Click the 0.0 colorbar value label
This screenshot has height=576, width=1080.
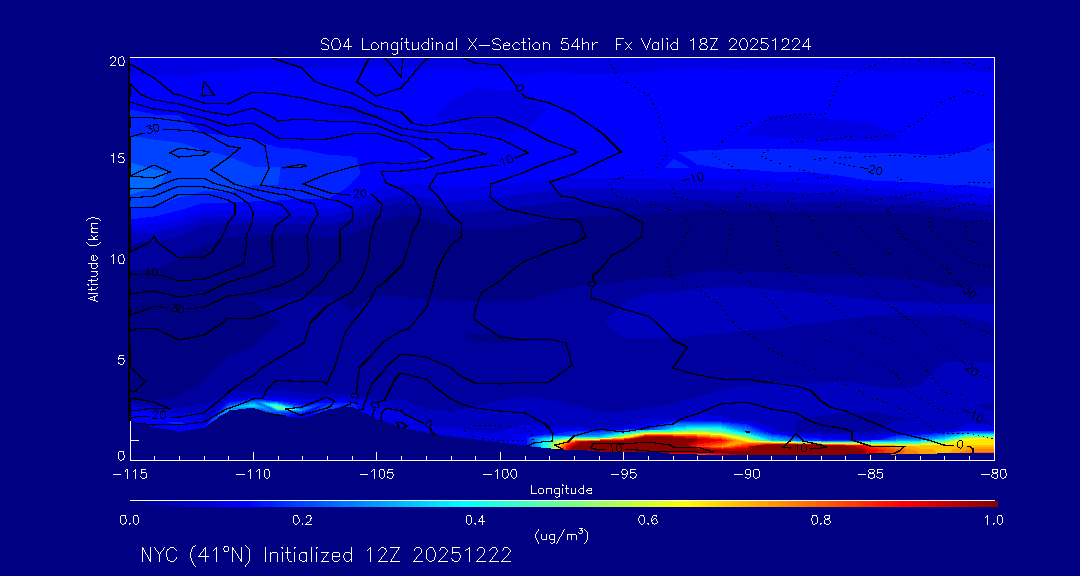point(130,520)
